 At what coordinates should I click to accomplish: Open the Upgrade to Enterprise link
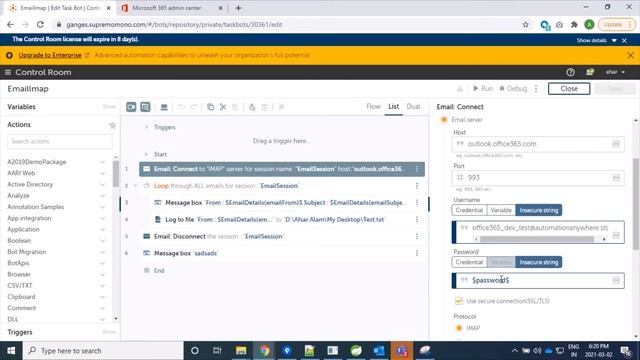(x=50, y=55)
